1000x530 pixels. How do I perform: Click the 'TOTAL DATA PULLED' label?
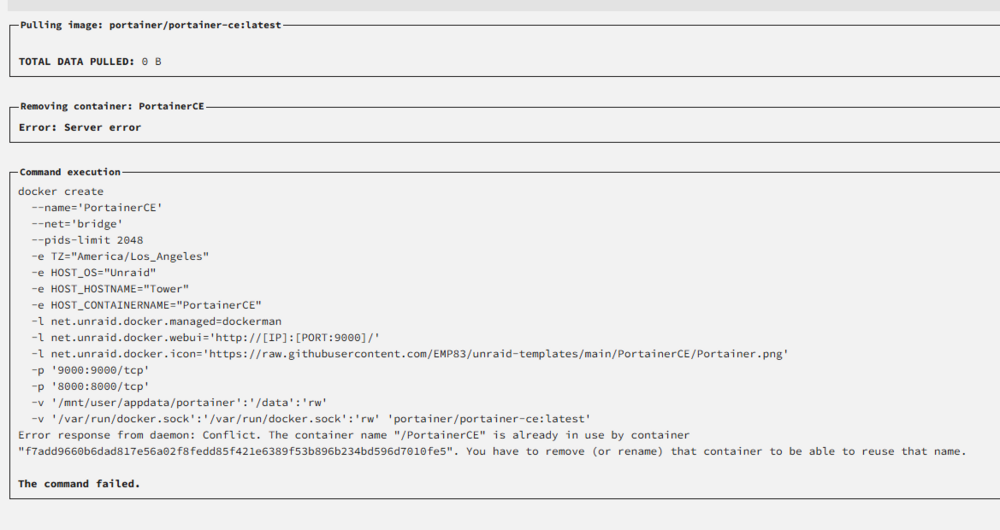tap(77, 61)
